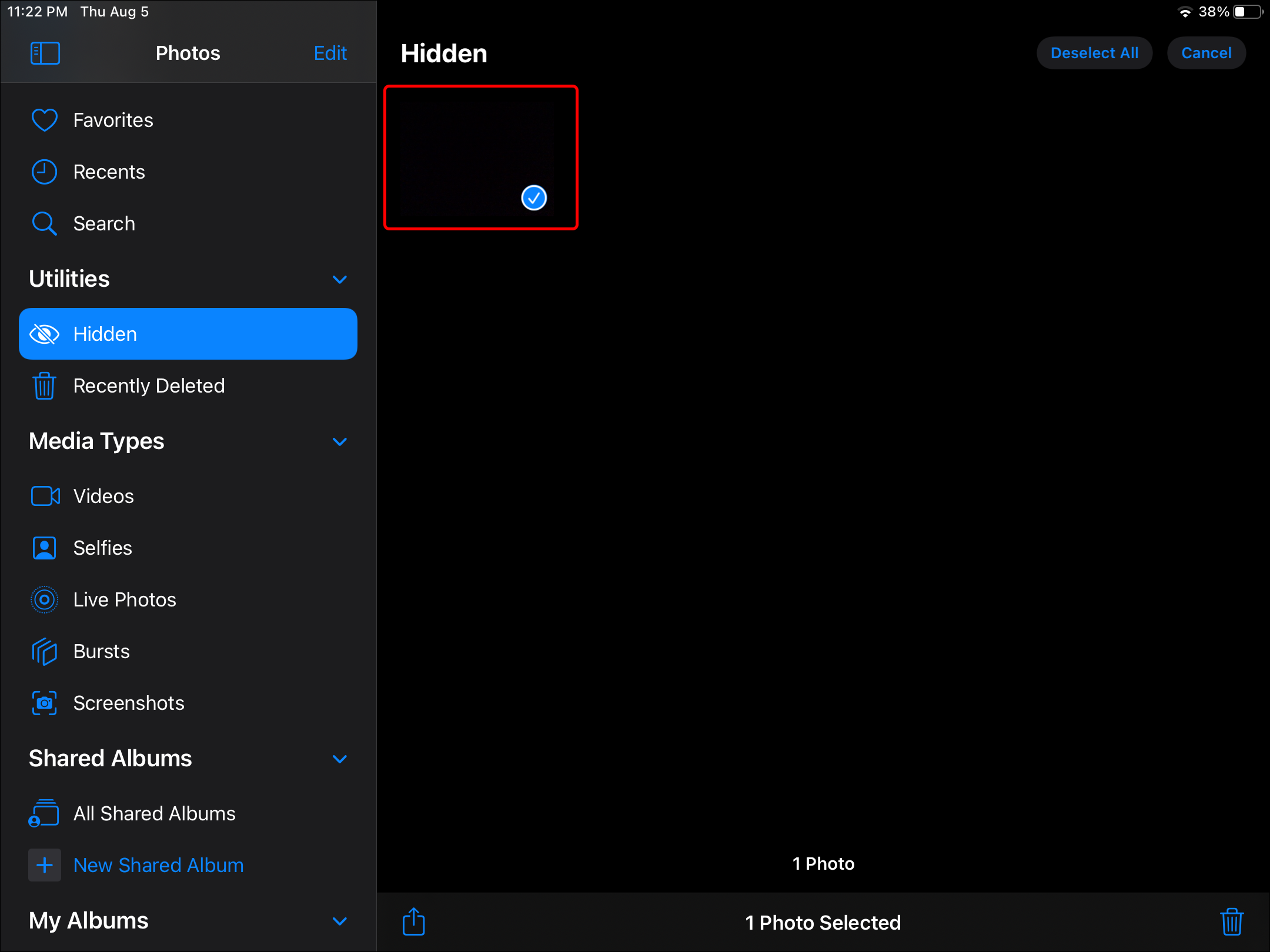Image resolution: width=1270 pixels, height=952 pixels.
Task: Click the Cancel button
Action: pyautogui.click(x=1206, y=53)
